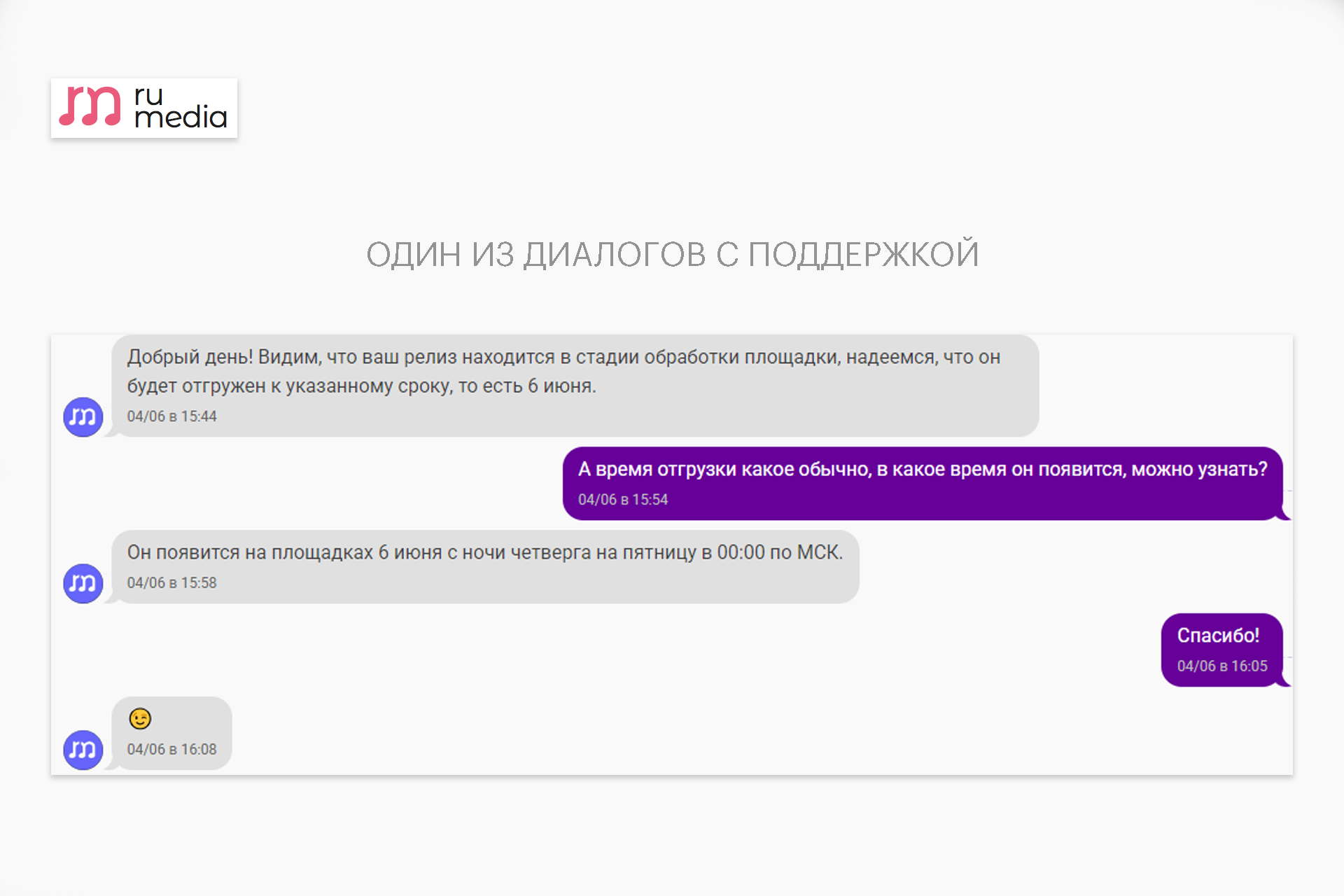
Task: Click the "ru media" text in the logo
Action: point(181,107)
